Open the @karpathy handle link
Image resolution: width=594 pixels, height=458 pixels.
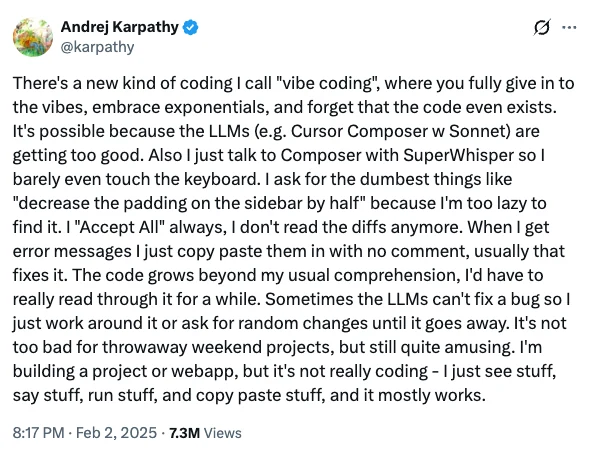(x=97, y=47)
